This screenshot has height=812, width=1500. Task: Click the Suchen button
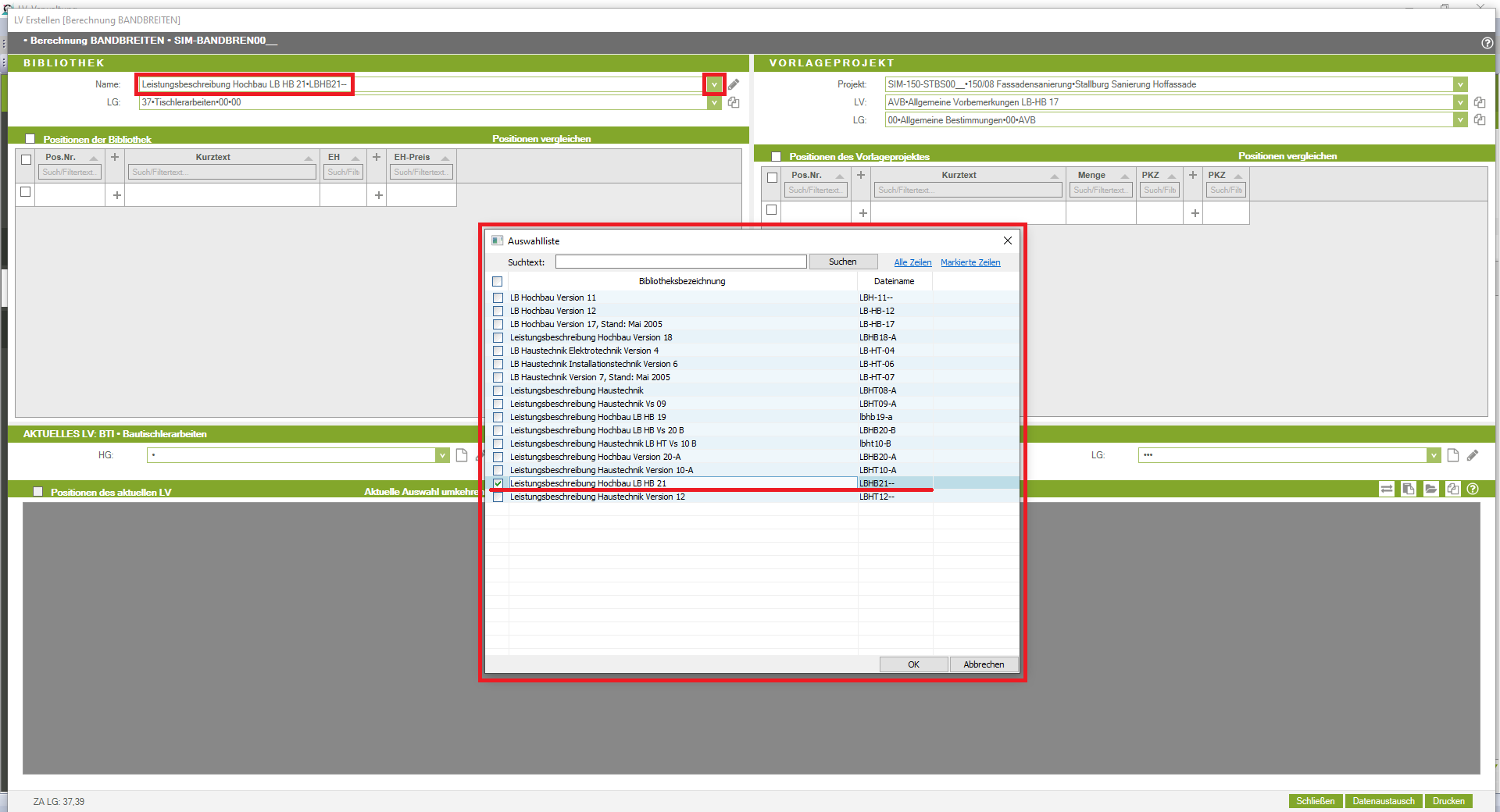pos(842,262)
